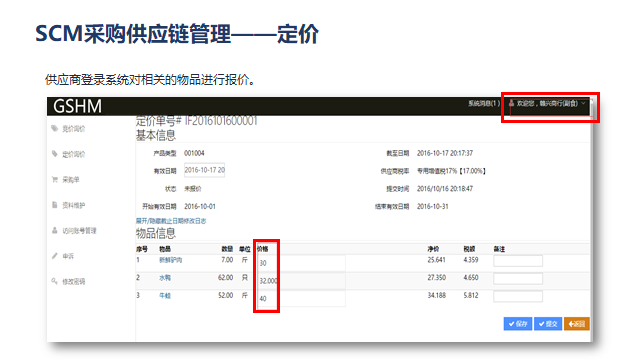Click the blue 提交 button
640x360 pixels.
548,324
